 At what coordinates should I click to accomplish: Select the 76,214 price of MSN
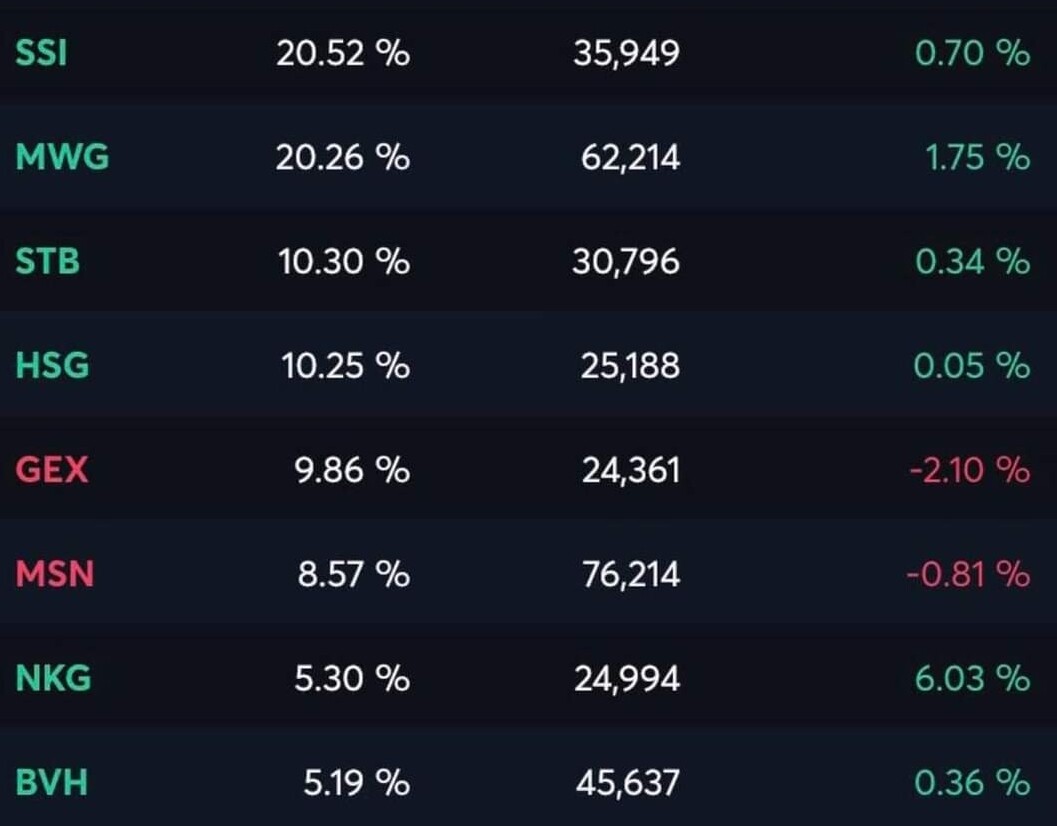(630, 574)
